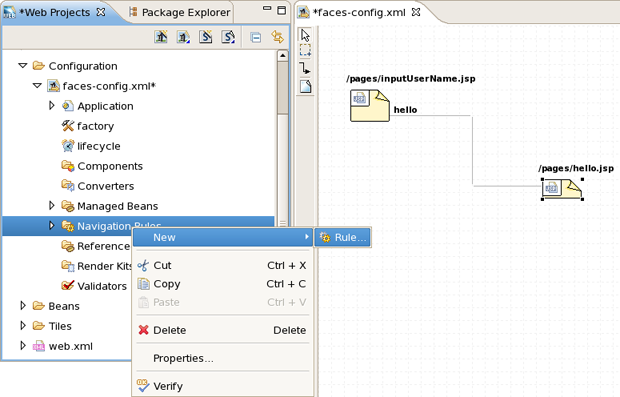Click the /pages/inputUserName.jsp label
Image resolution: width=620 pixels, height=397 pixels.
pyautogui.click(x=411, y=79)
